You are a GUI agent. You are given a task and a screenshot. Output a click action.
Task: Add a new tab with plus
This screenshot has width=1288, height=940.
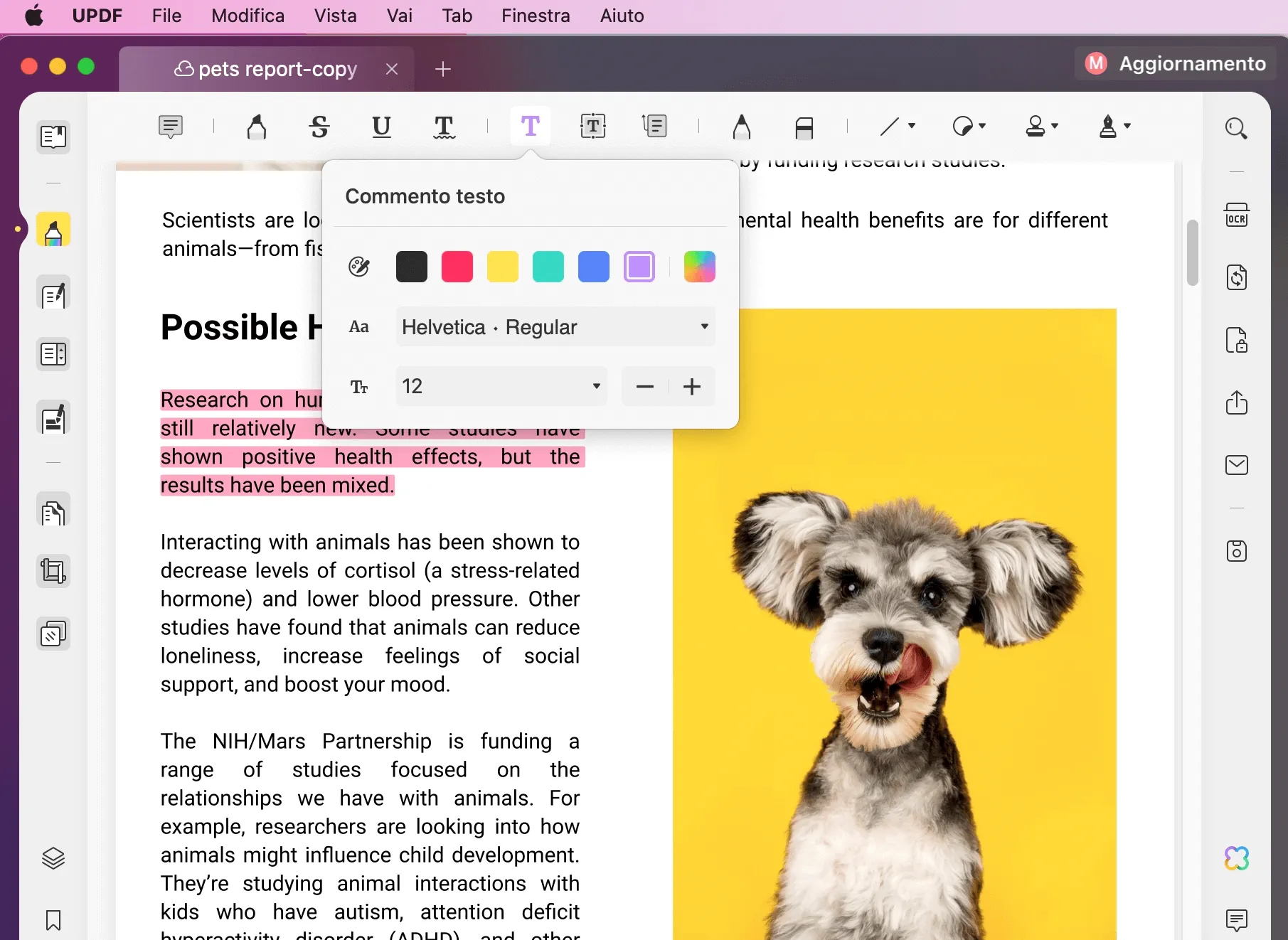tap(443, 69)
